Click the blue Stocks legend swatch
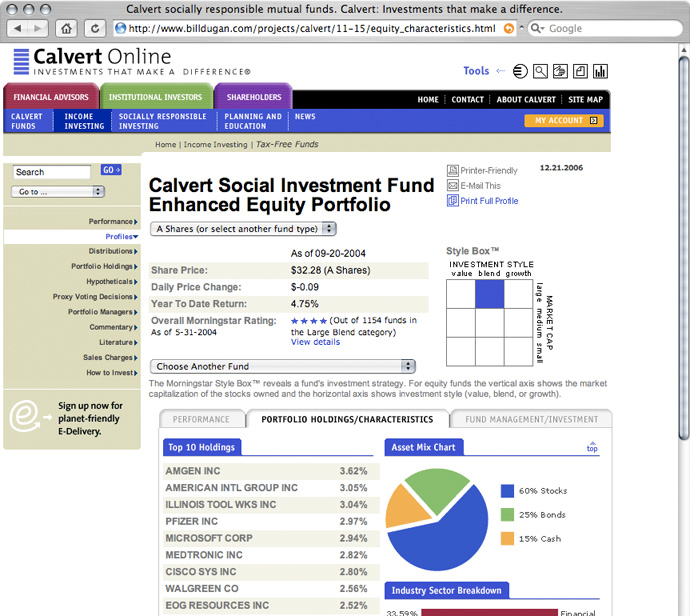Screen dimensions: 690x616 (507, 491)
